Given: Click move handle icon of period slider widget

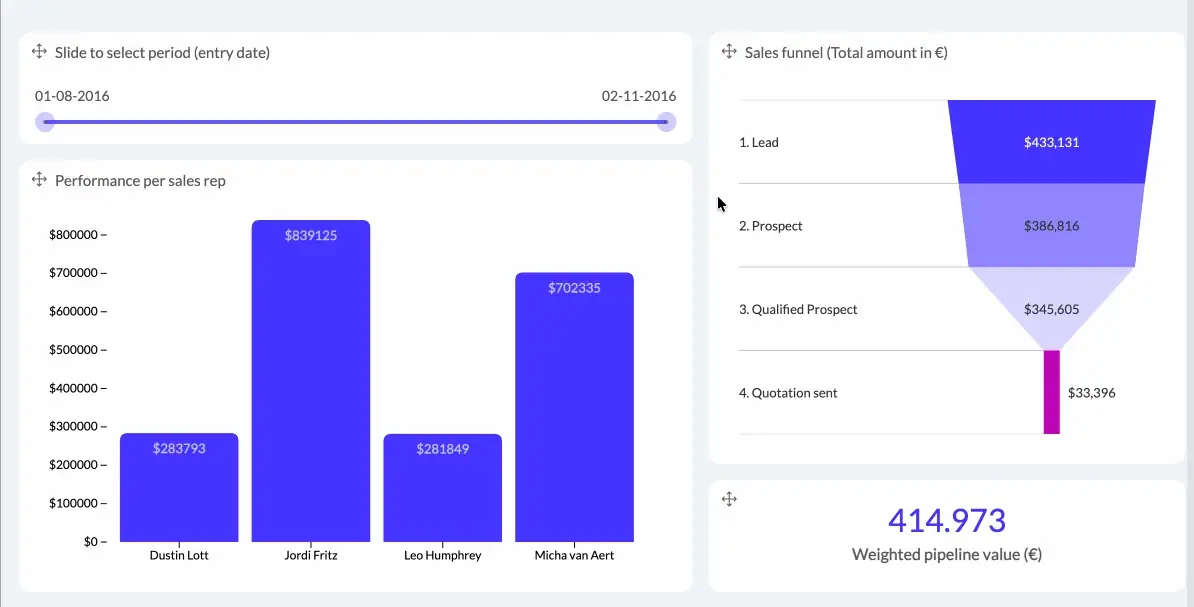Looking at the screenshot, I should (39, 52).
